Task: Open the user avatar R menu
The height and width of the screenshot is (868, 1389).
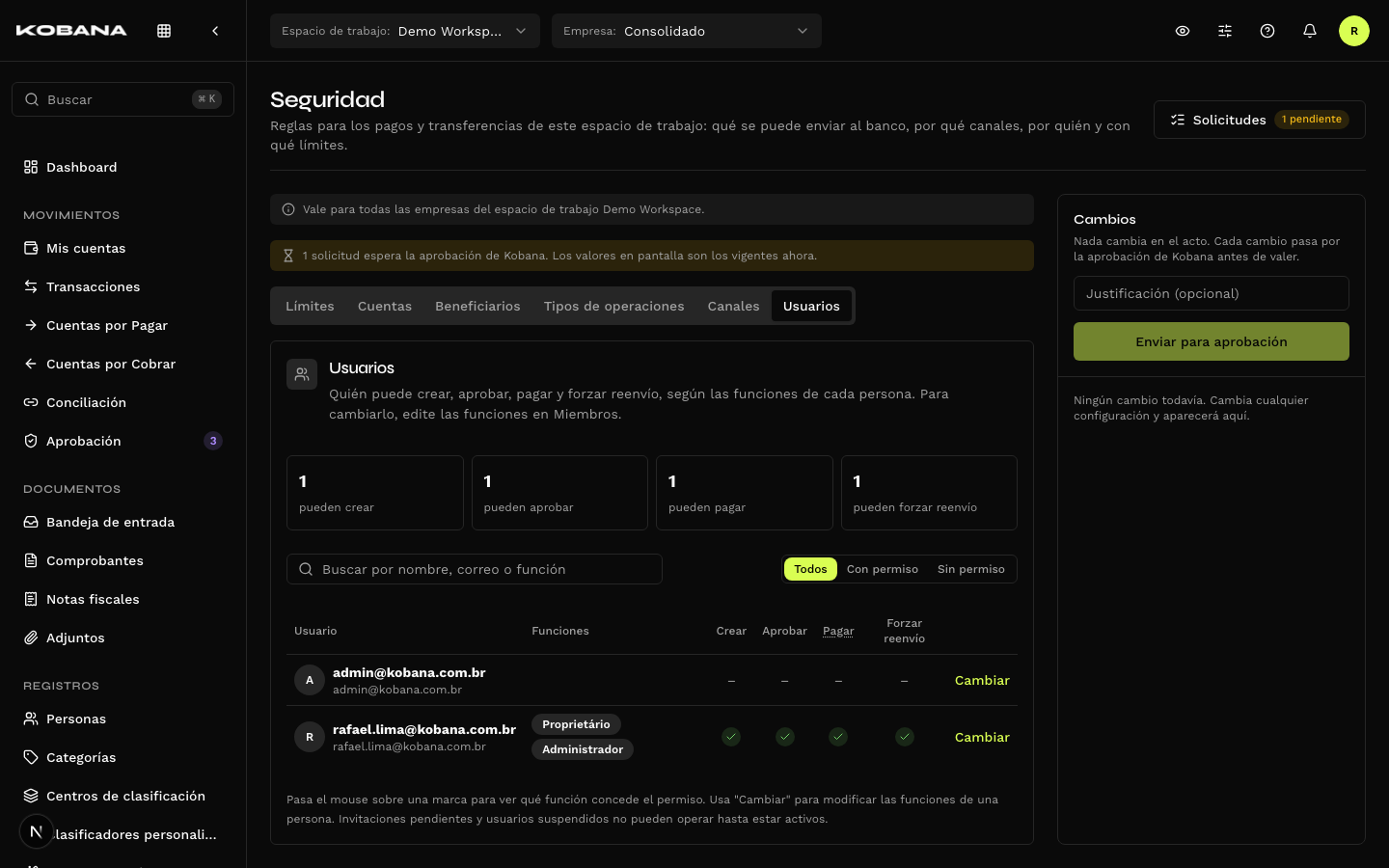Action: (x=1354, y=31)
